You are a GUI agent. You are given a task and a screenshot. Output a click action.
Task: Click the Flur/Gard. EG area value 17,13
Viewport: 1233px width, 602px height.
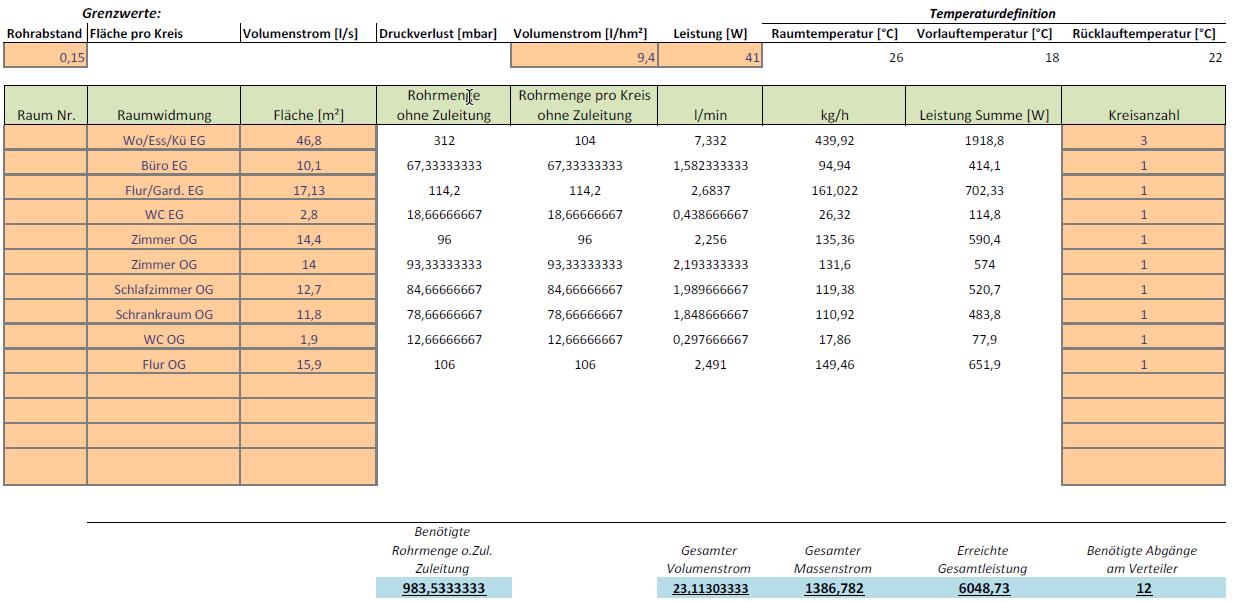coord(308,190)
